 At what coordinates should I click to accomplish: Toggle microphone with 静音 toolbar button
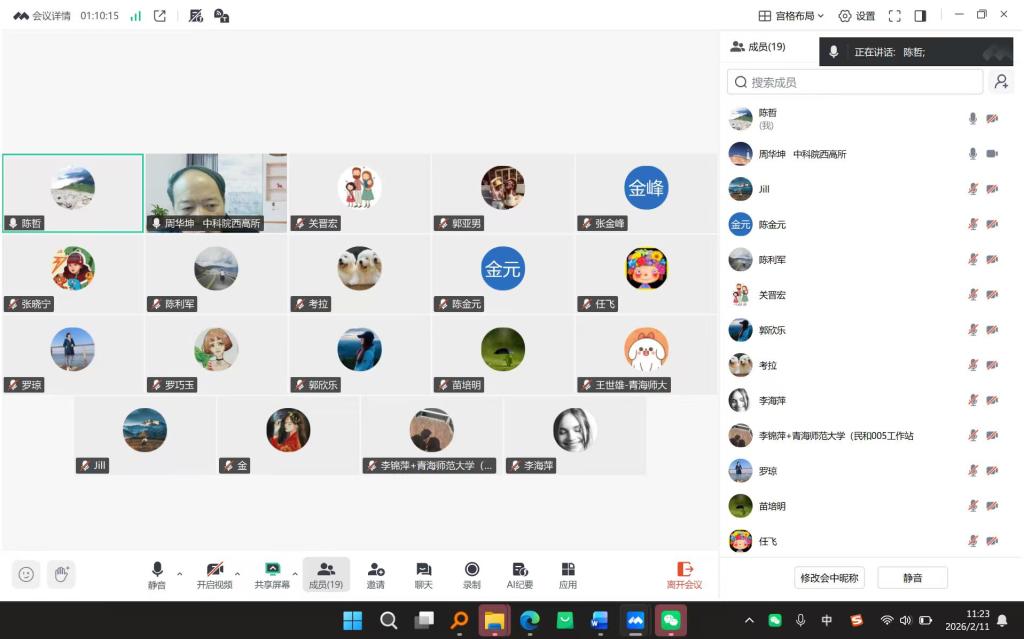tap(157, 574)
